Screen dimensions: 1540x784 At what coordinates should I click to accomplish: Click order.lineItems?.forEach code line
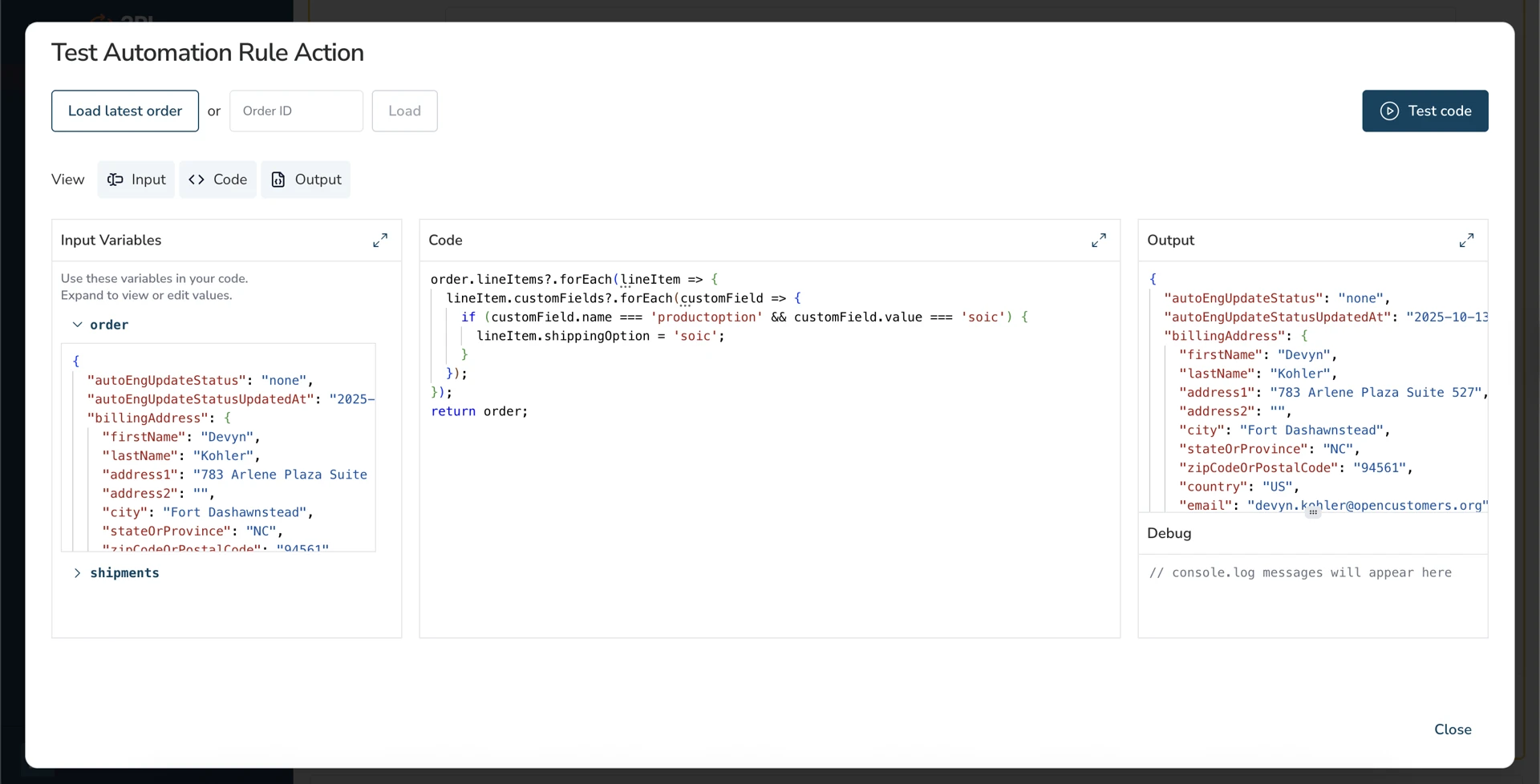pos(574,279)
